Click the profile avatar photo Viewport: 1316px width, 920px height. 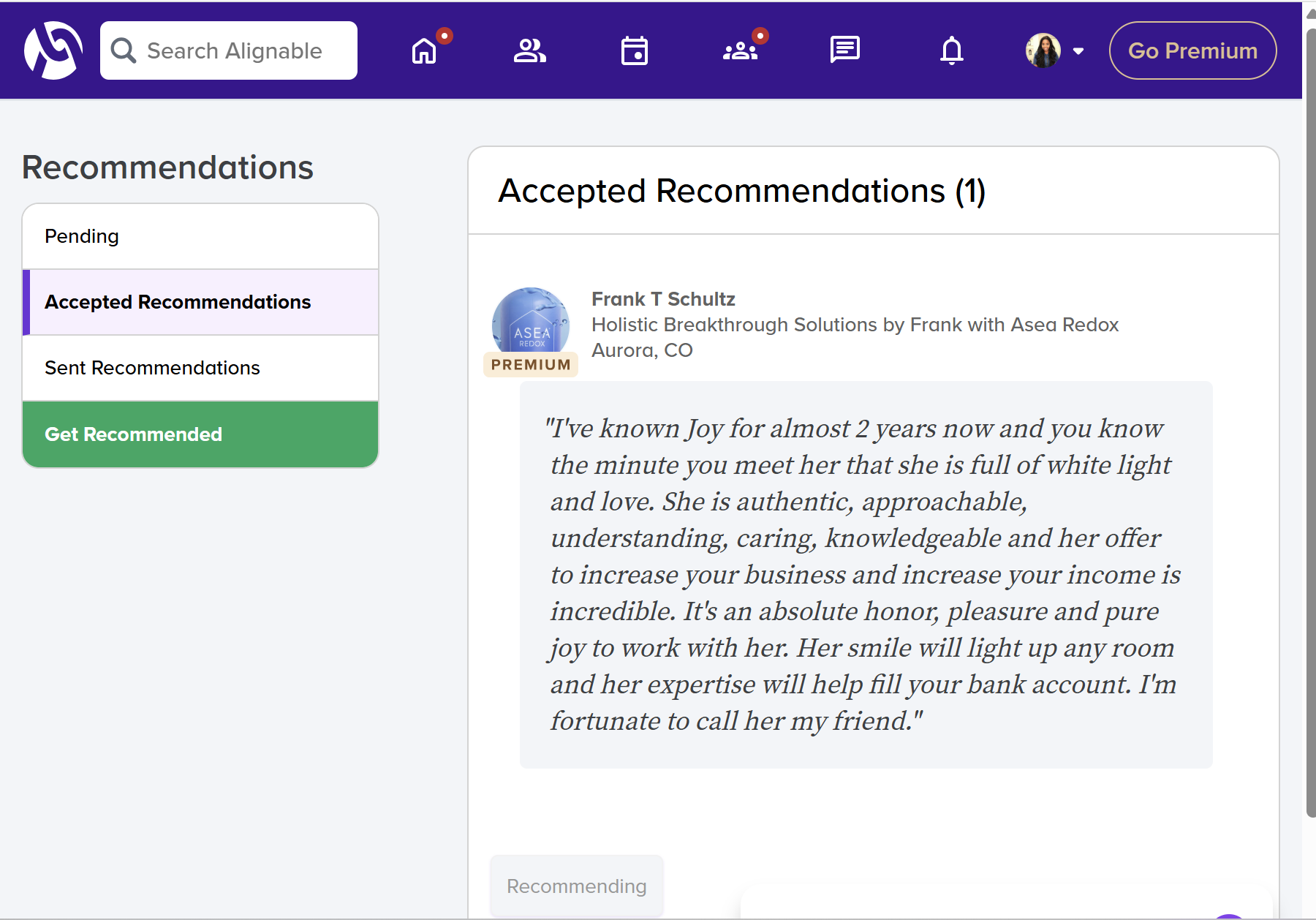pos(1043,50)
